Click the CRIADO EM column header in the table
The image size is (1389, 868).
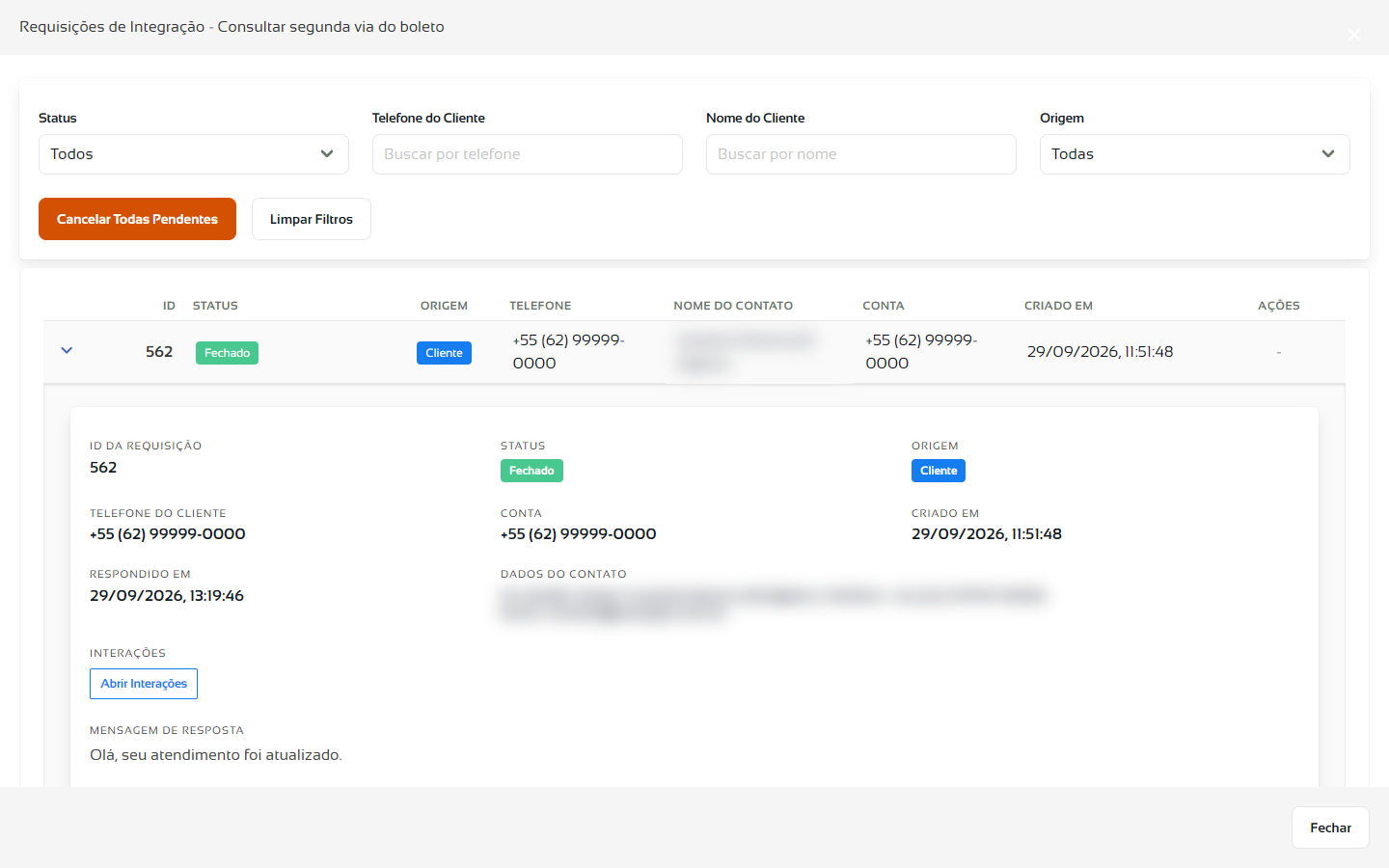point(1058,306)
